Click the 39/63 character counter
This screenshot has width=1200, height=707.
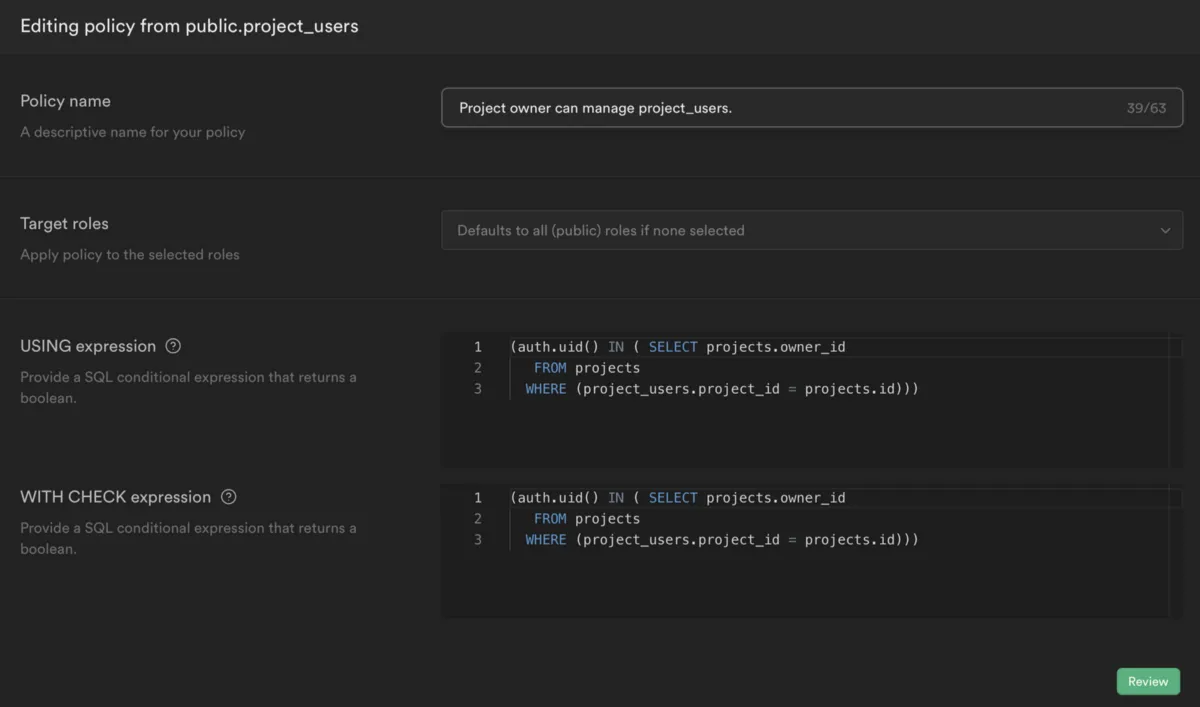tap(1146, 108)
